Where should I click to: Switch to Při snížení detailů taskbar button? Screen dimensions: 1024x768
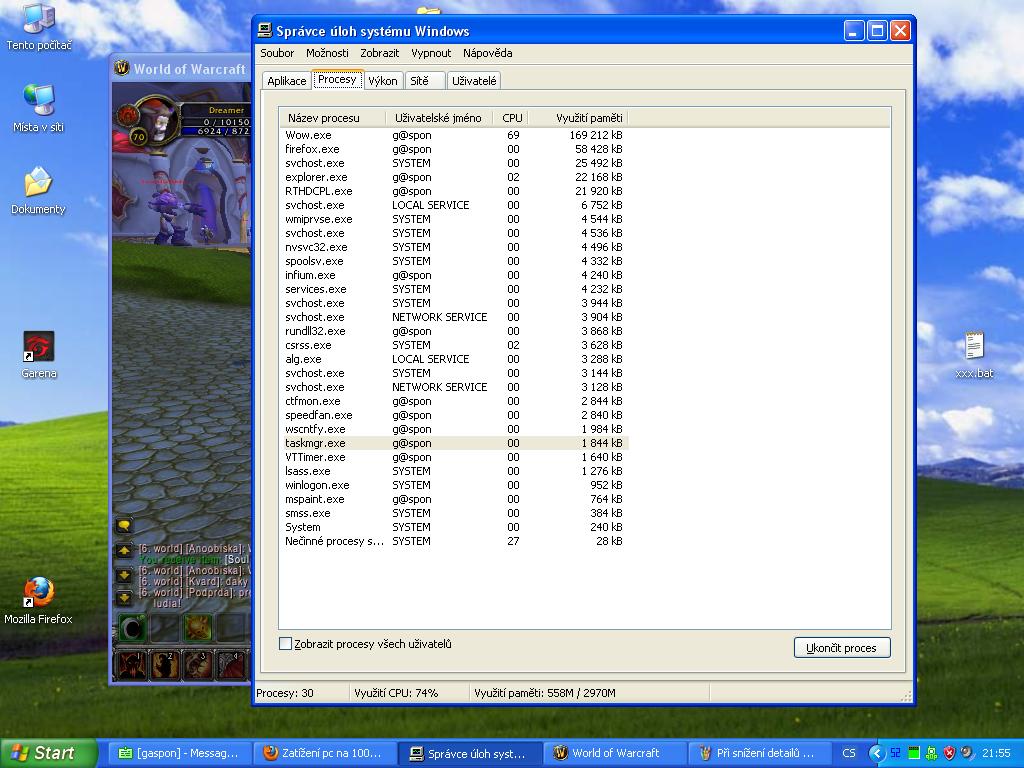759,753
